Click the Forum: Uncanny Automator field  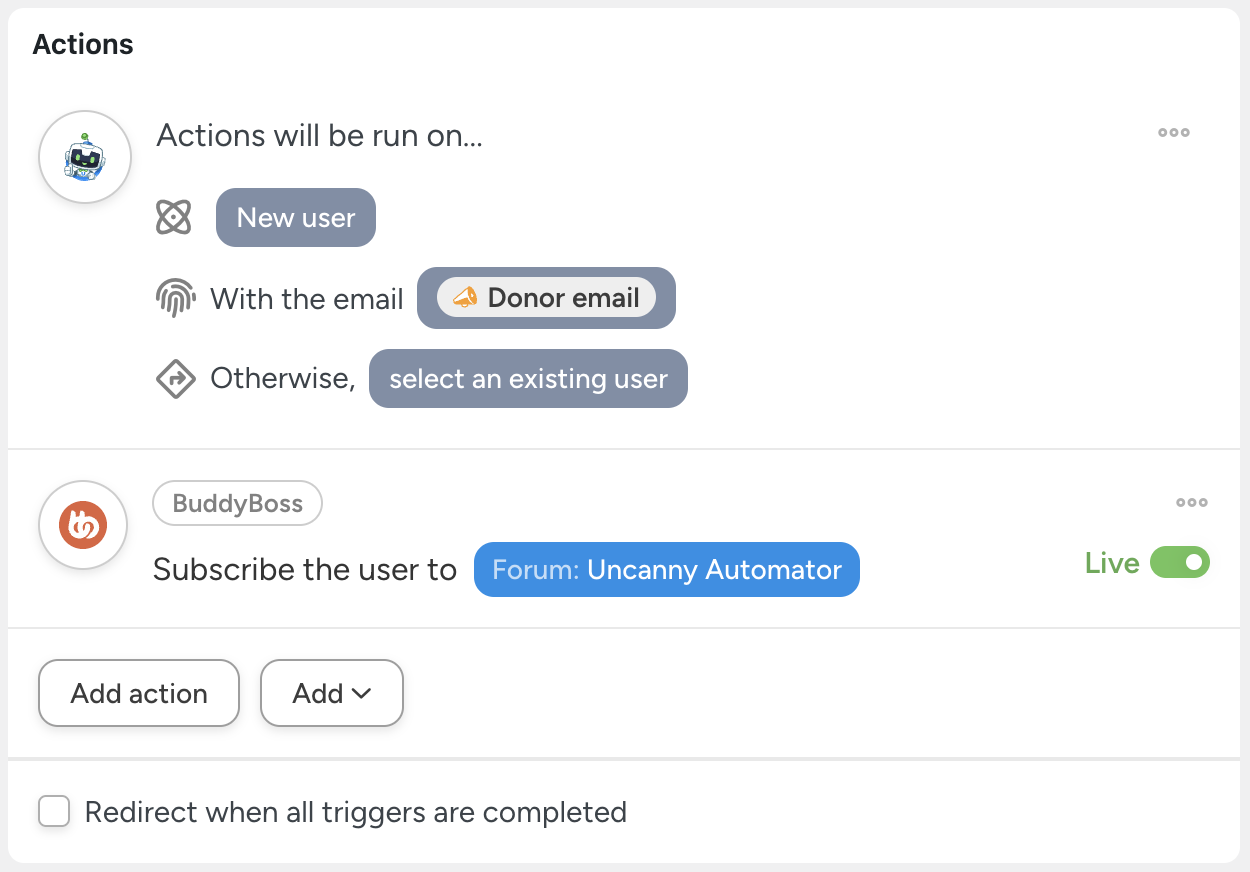pyautogui.click(x=666, y=570)
